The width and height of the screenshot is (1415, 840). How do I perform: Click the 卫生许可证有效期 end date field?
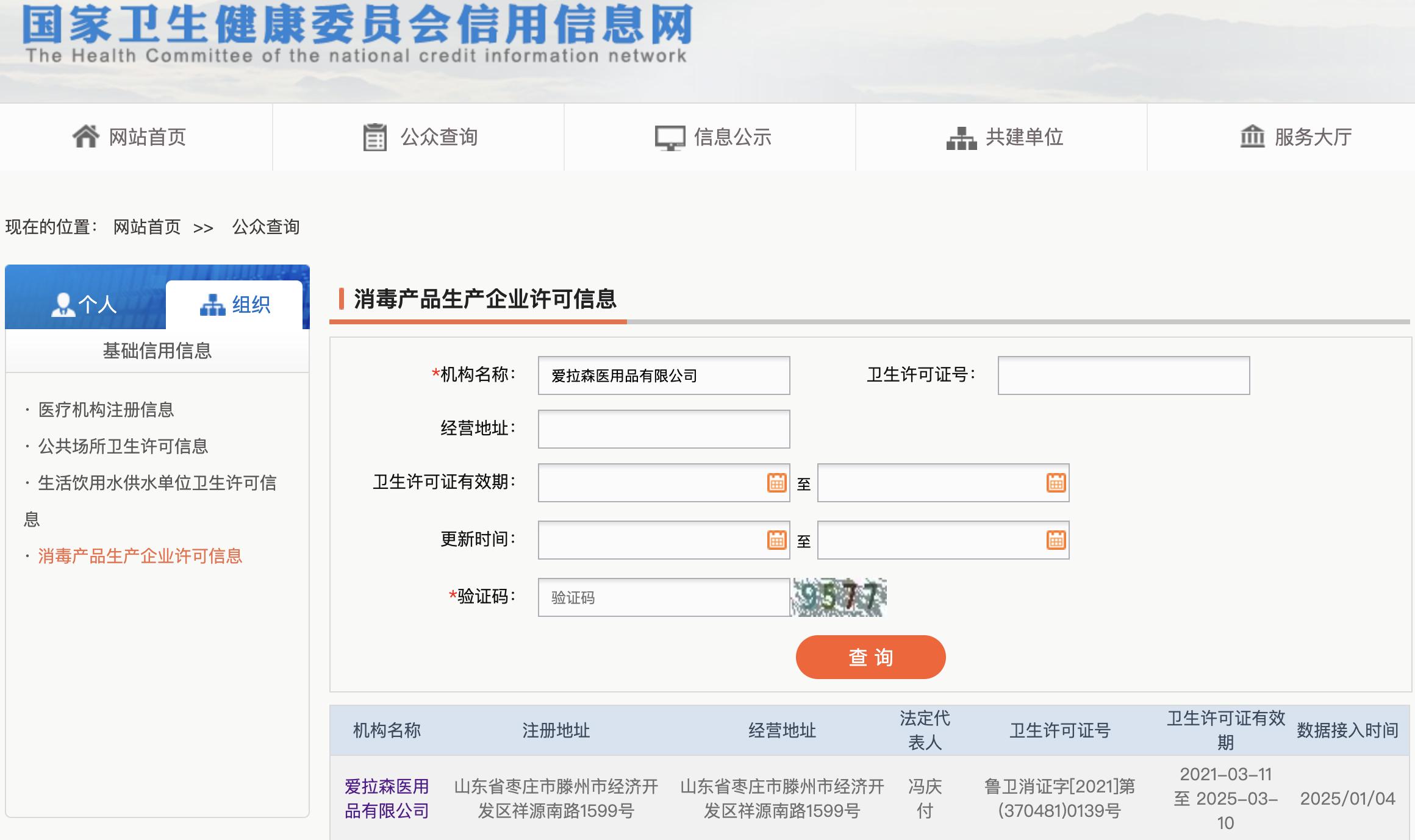[x=943, y=483]
